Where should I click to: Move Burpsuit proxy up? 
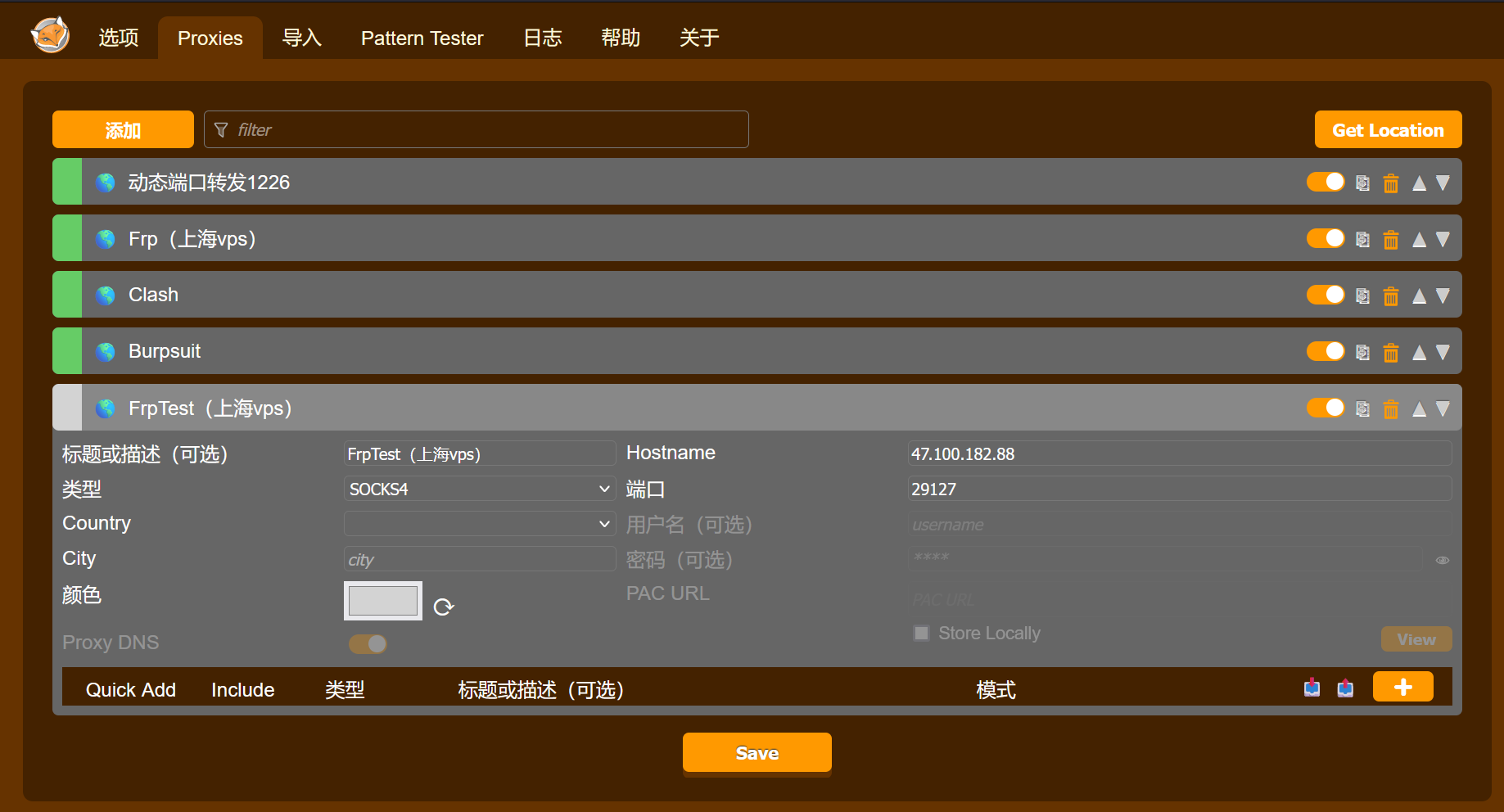[1419, 352]
